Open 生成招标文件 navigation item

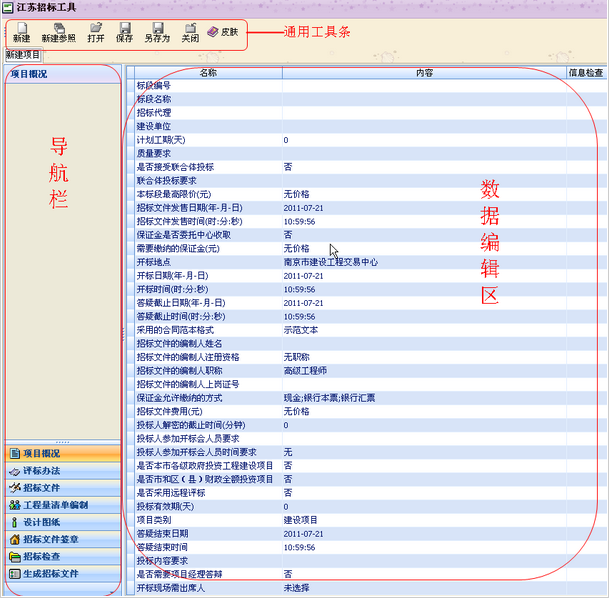point(63,574)
